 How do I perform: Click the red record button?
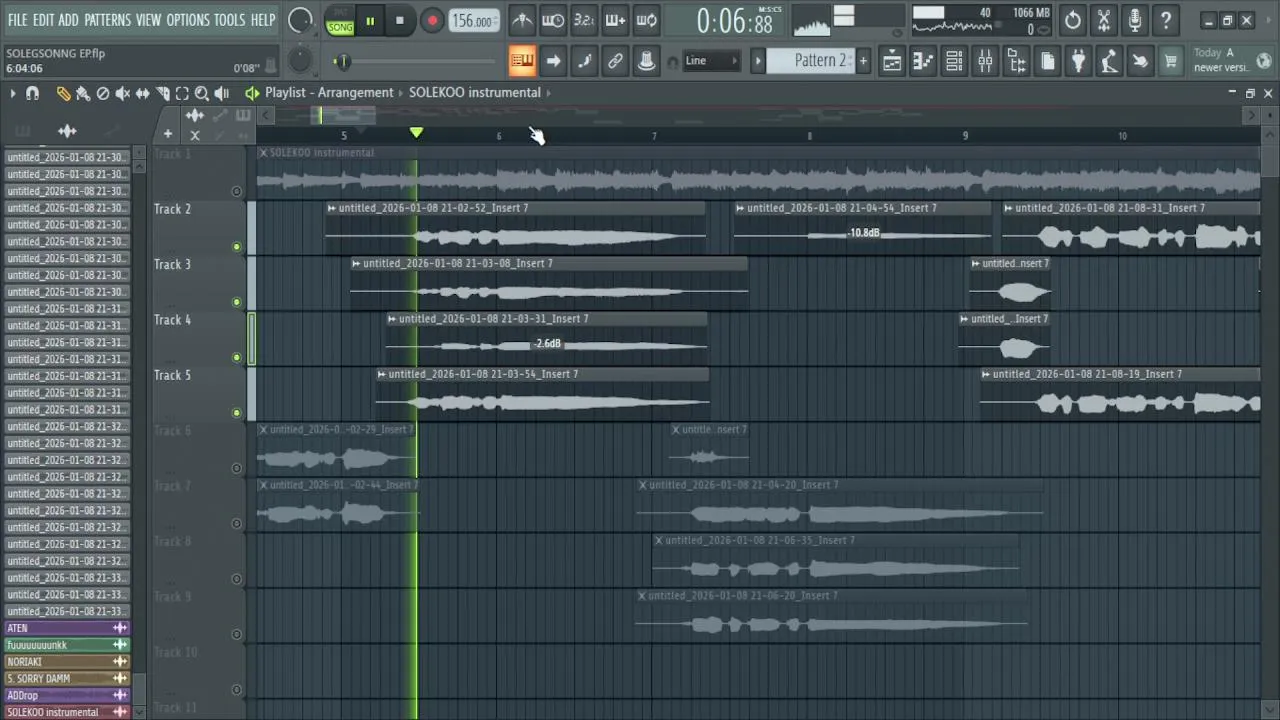(x=431, y=21)
